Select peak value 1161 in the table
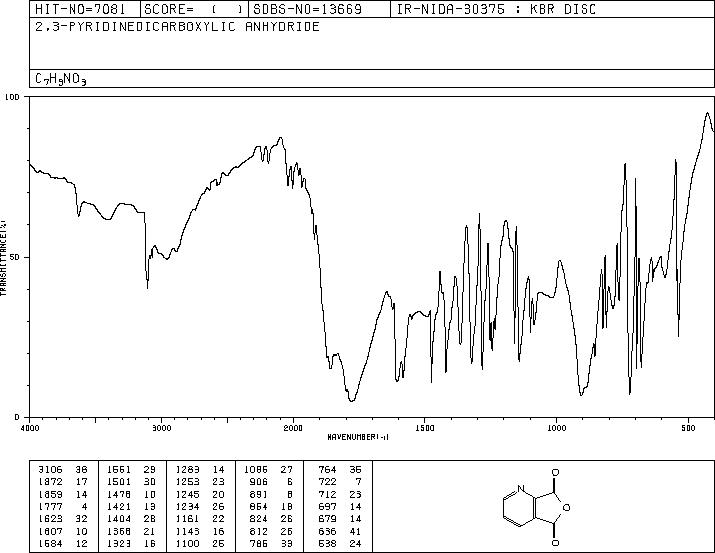Viewport: 715px width, 553px height. click(187, 519)
